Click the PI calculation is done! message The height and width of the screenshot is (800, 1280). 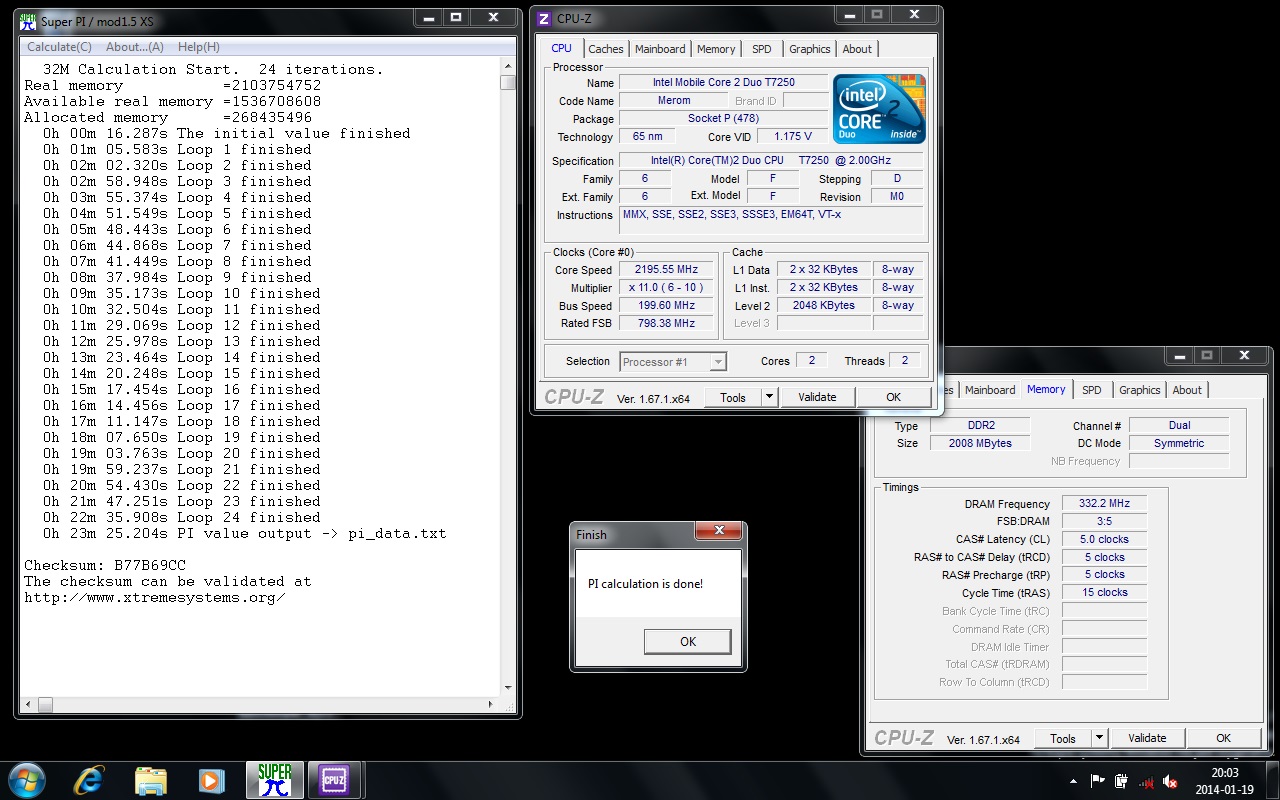(x=645, y=583)
